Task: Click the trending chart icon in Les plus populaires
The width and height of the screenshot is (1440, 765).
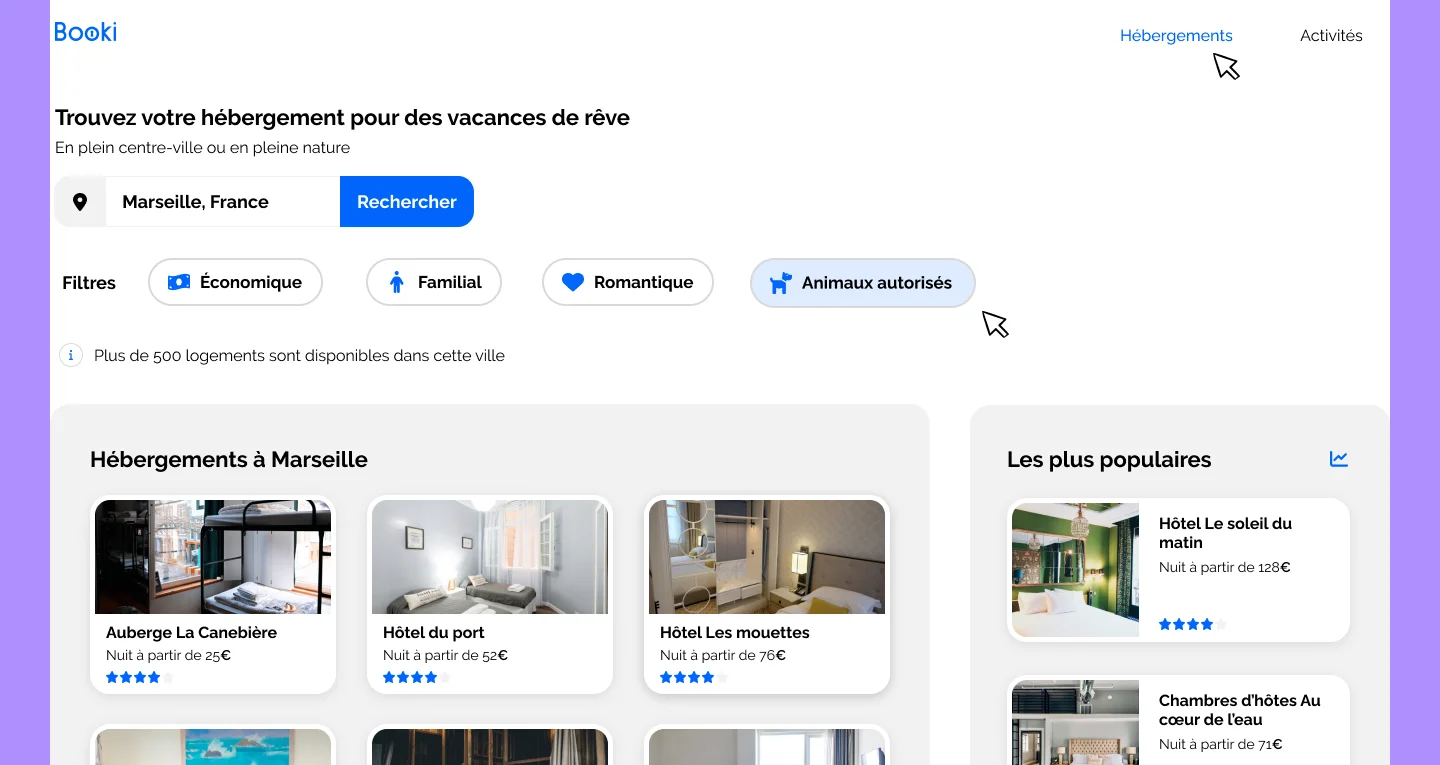Action: (x=1339, y=459)
